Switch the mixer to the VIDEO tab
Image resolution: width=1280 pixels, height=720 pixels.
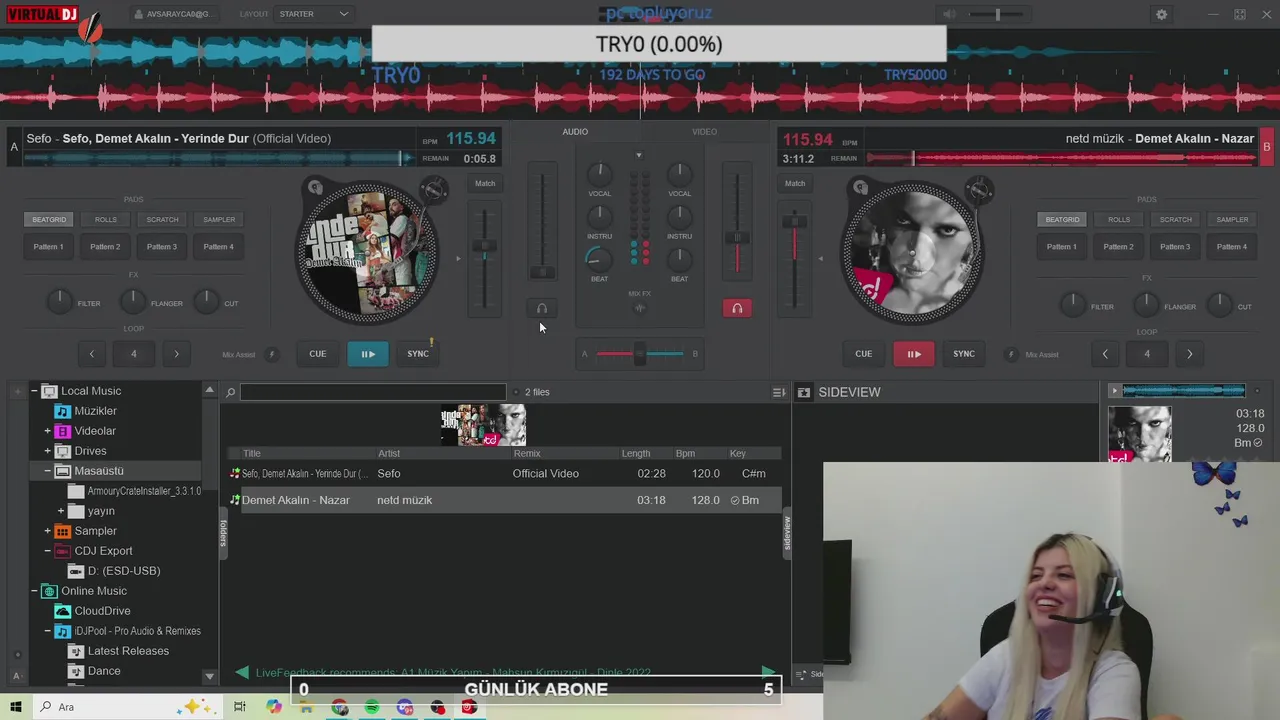[x=704, y=132]
